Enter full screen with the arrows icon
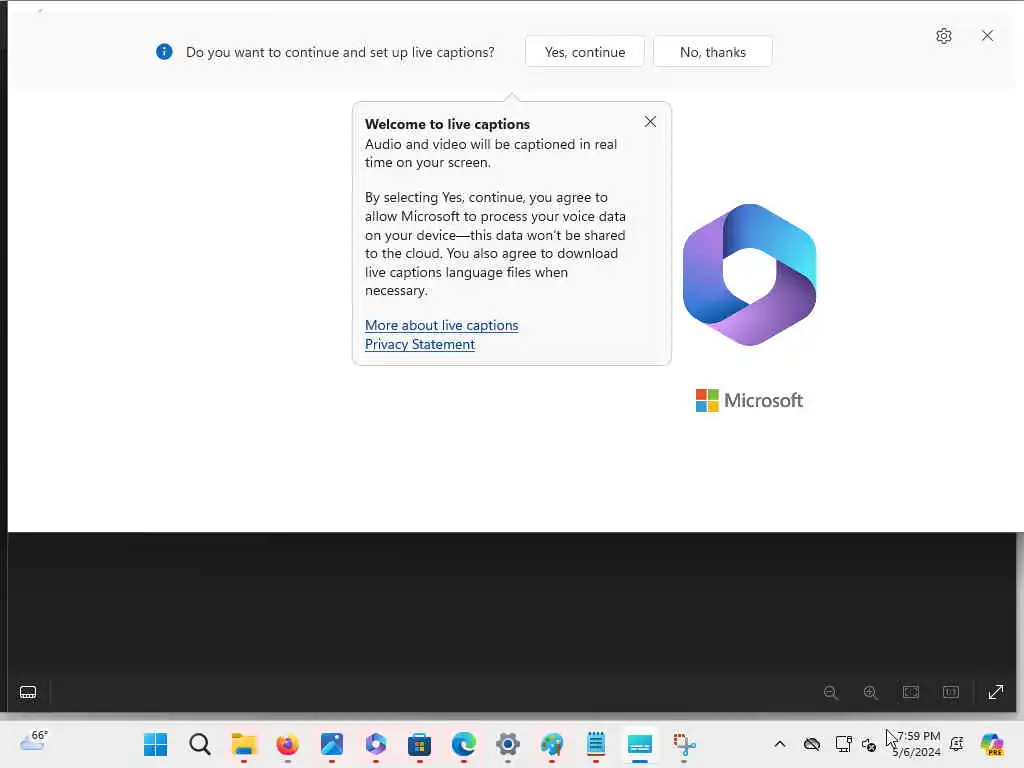The image size is (1024, 768). pyautogui.click(x=996, y=692)
